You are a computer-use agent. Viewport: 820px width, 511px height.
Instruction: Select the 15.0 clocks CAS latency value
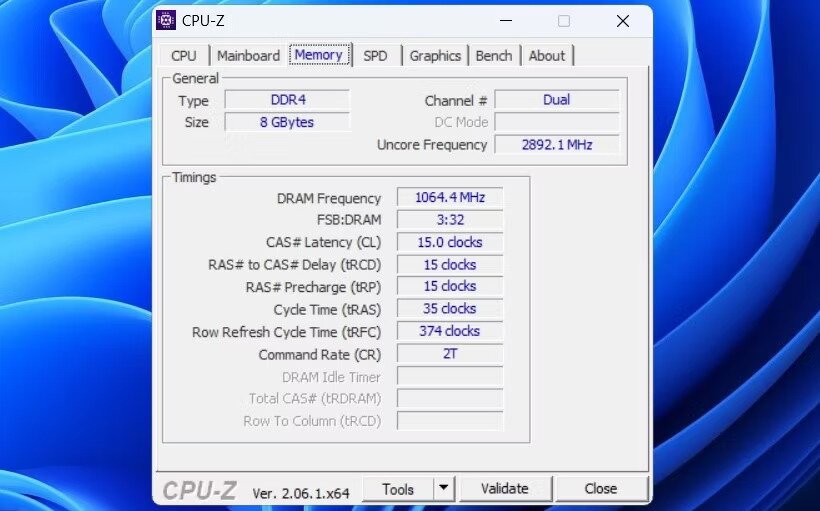[450, 242]
